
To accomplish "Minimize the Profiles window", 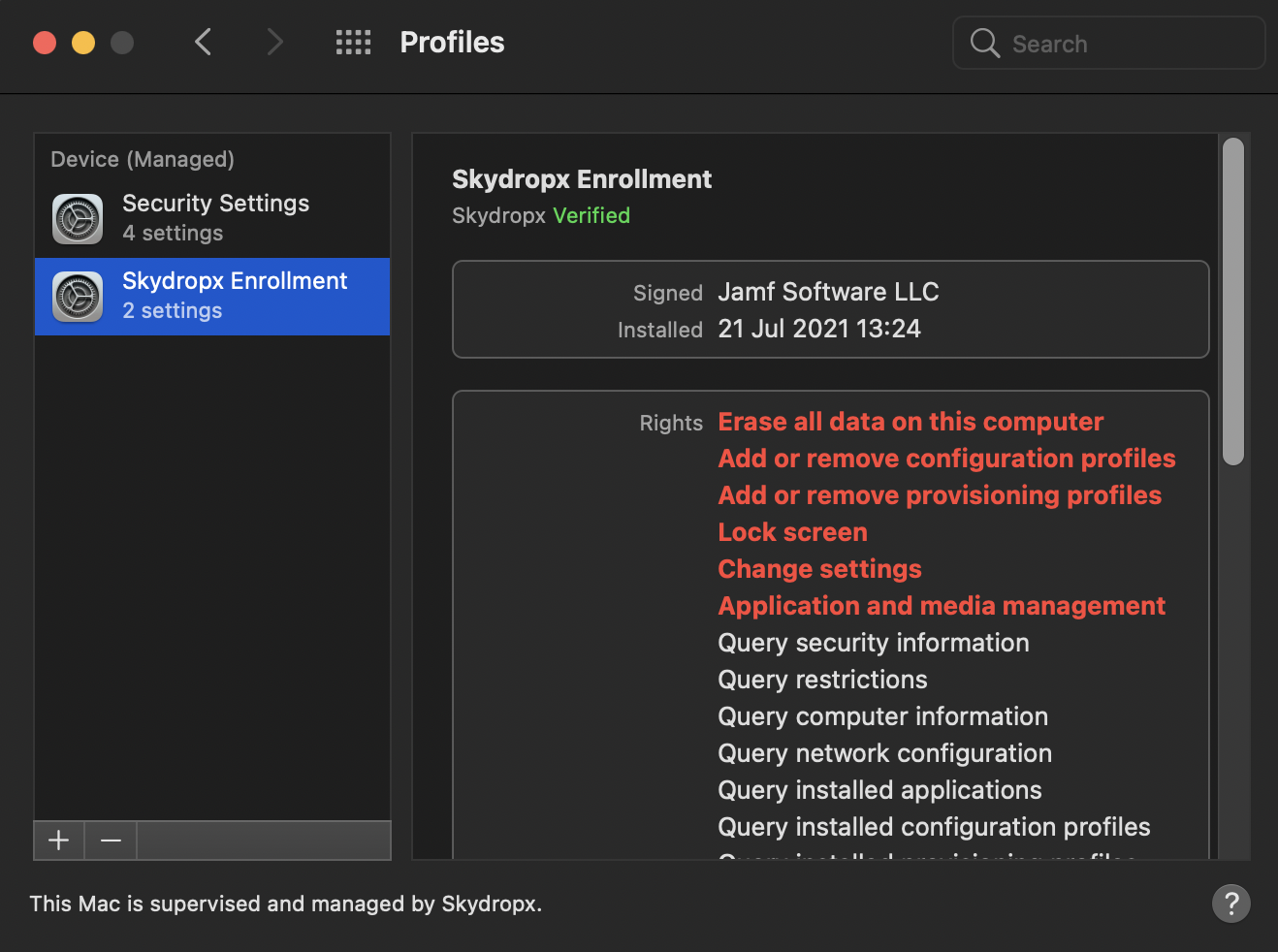I will 83,43.
